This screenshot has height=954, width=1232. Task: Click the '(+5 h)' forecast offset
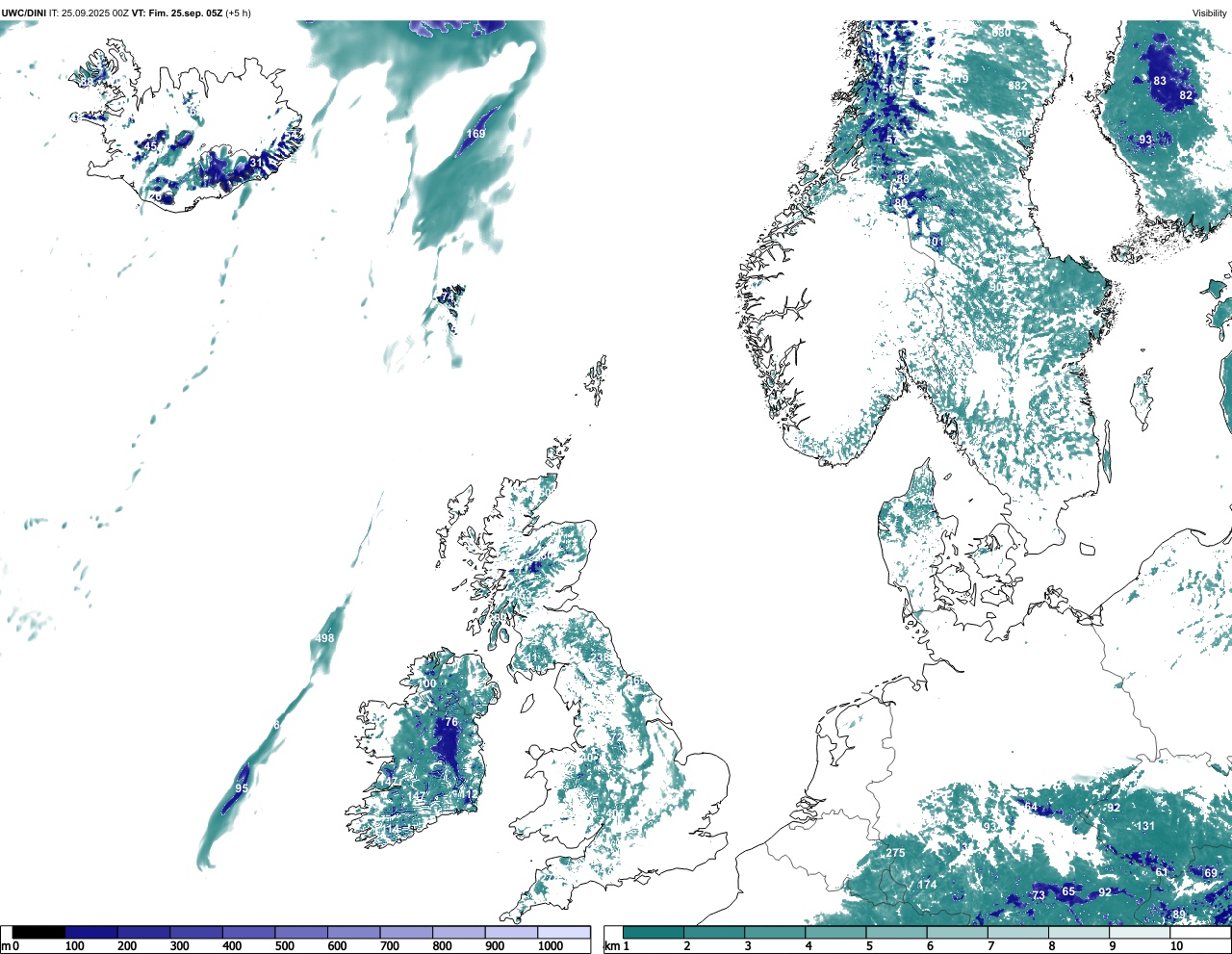[239, 13]
